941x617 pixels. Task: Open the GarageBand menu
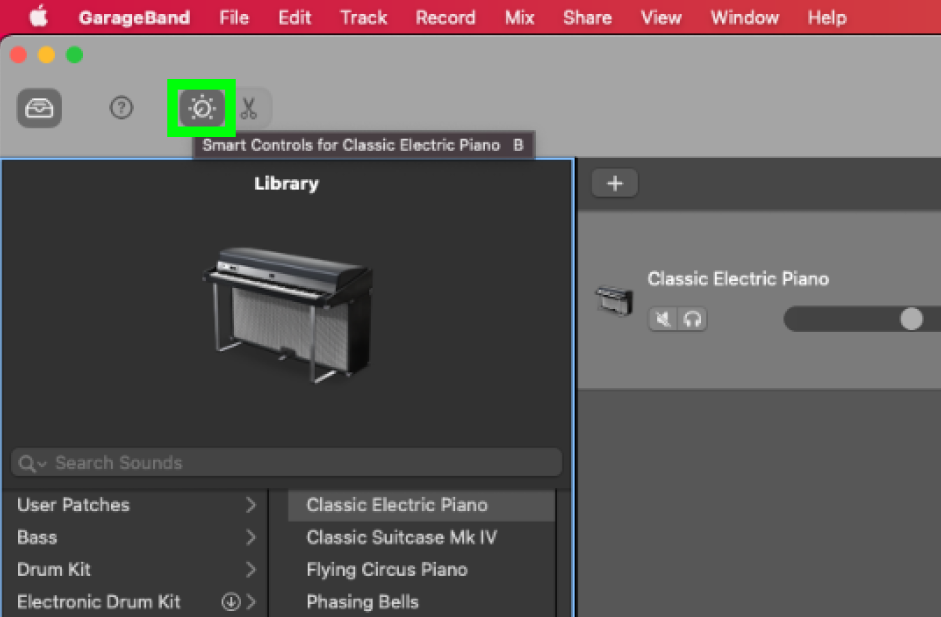coord(134,17)
